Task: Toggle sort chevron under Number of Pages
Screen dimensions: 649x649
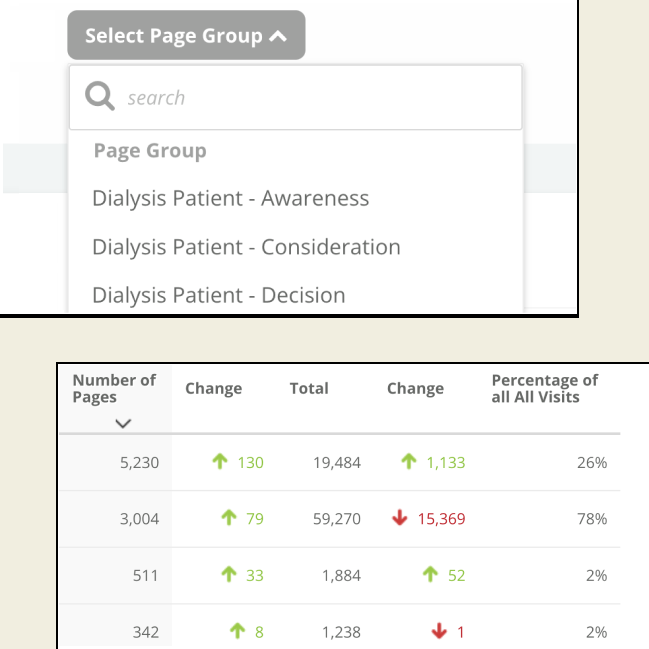Action: pyautogui.click(x=123, y=423)
